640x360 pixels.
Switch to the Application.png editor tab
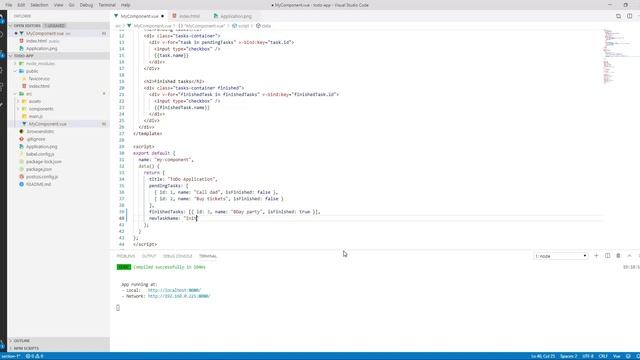coord(235,16)
